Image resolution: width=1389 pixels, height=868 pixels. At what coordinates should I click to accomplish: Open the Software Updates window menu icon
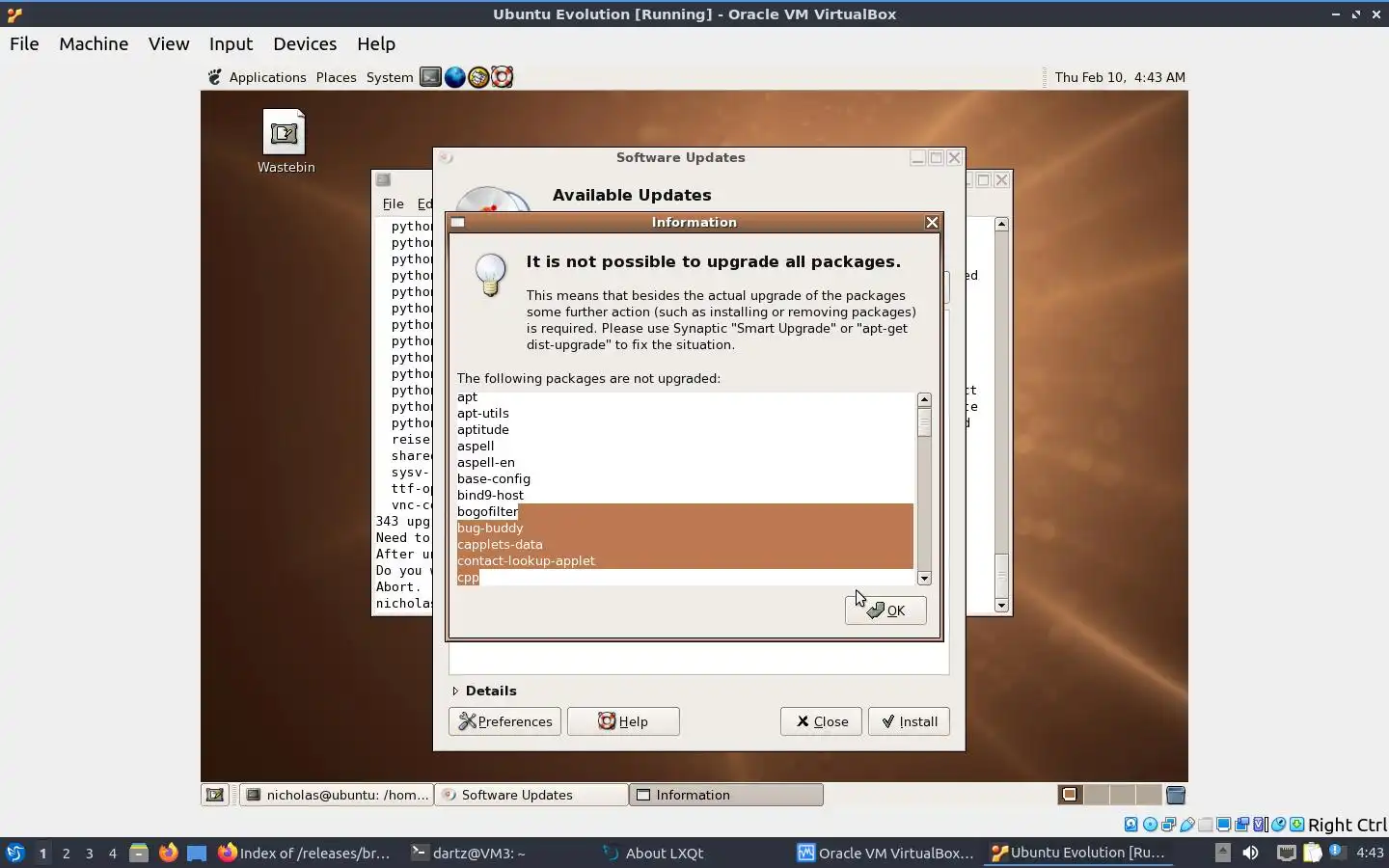point(446,157)
